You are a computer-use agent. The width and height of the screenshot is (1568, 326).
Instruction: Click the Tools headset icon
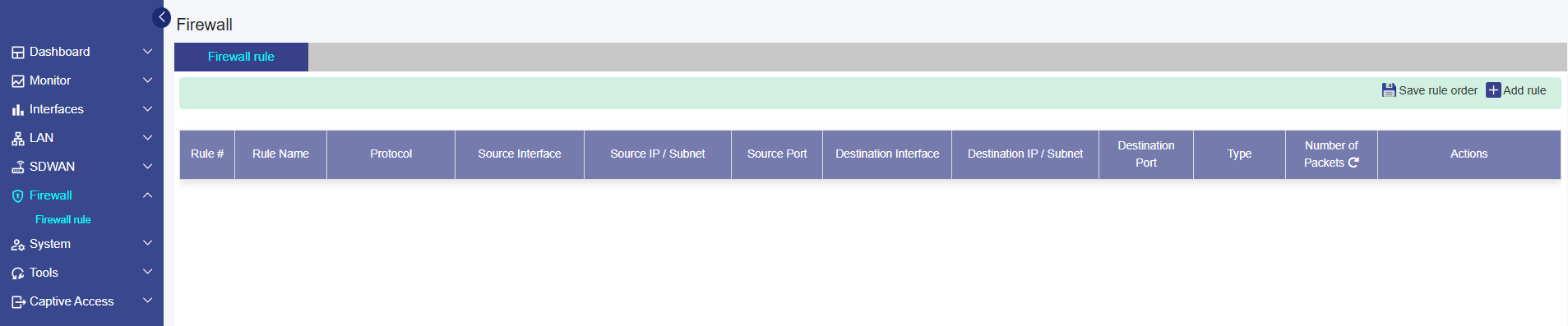(x=18, y=273)
